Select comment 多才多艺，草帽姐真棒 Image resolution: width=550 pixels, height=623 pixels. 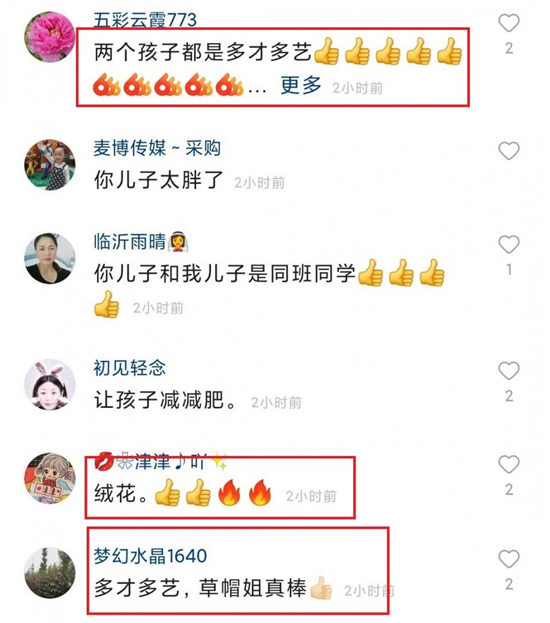click(x=200, y=588)
